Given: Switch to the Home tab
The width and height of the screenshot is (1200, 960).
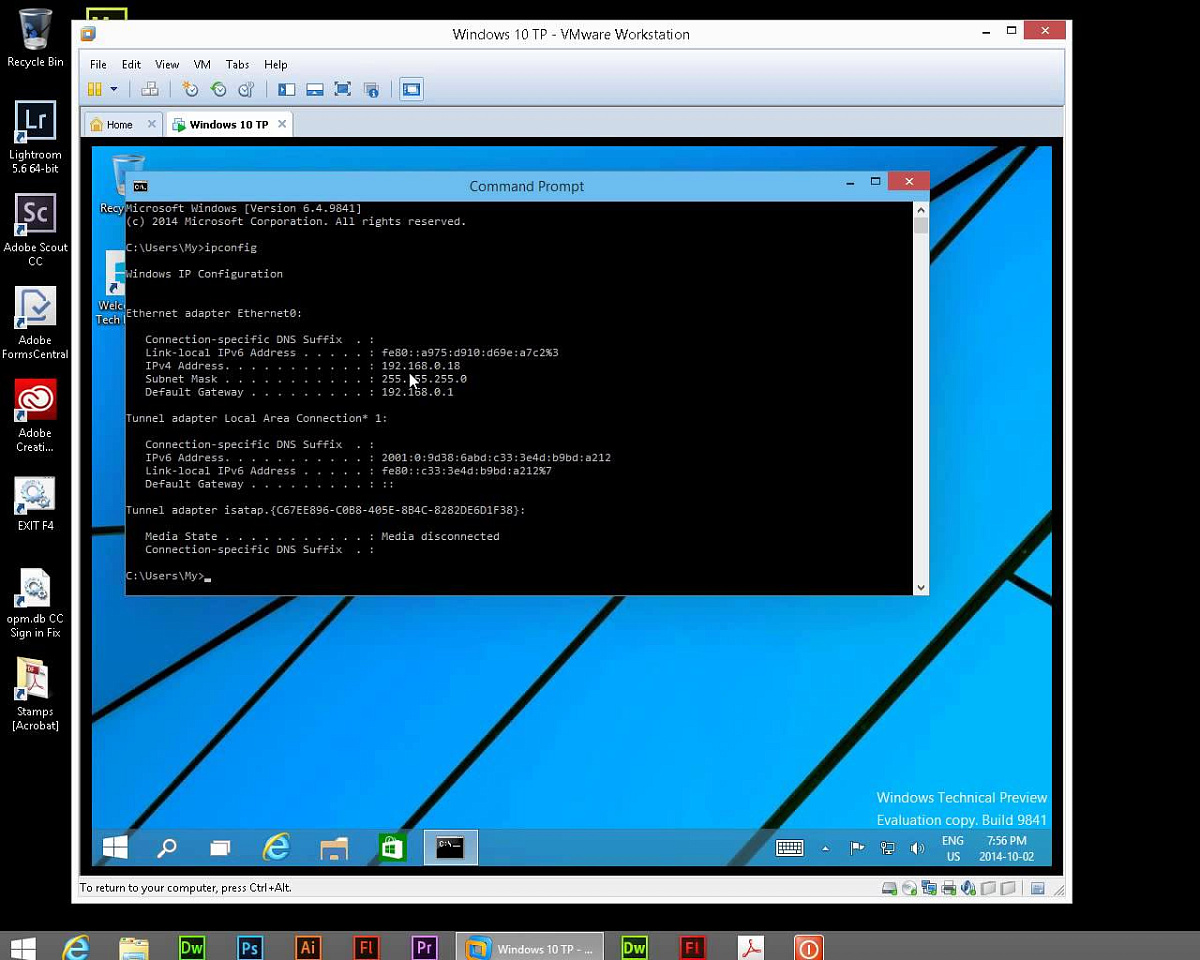Looking at the screenshot, I should click(119, 125).
